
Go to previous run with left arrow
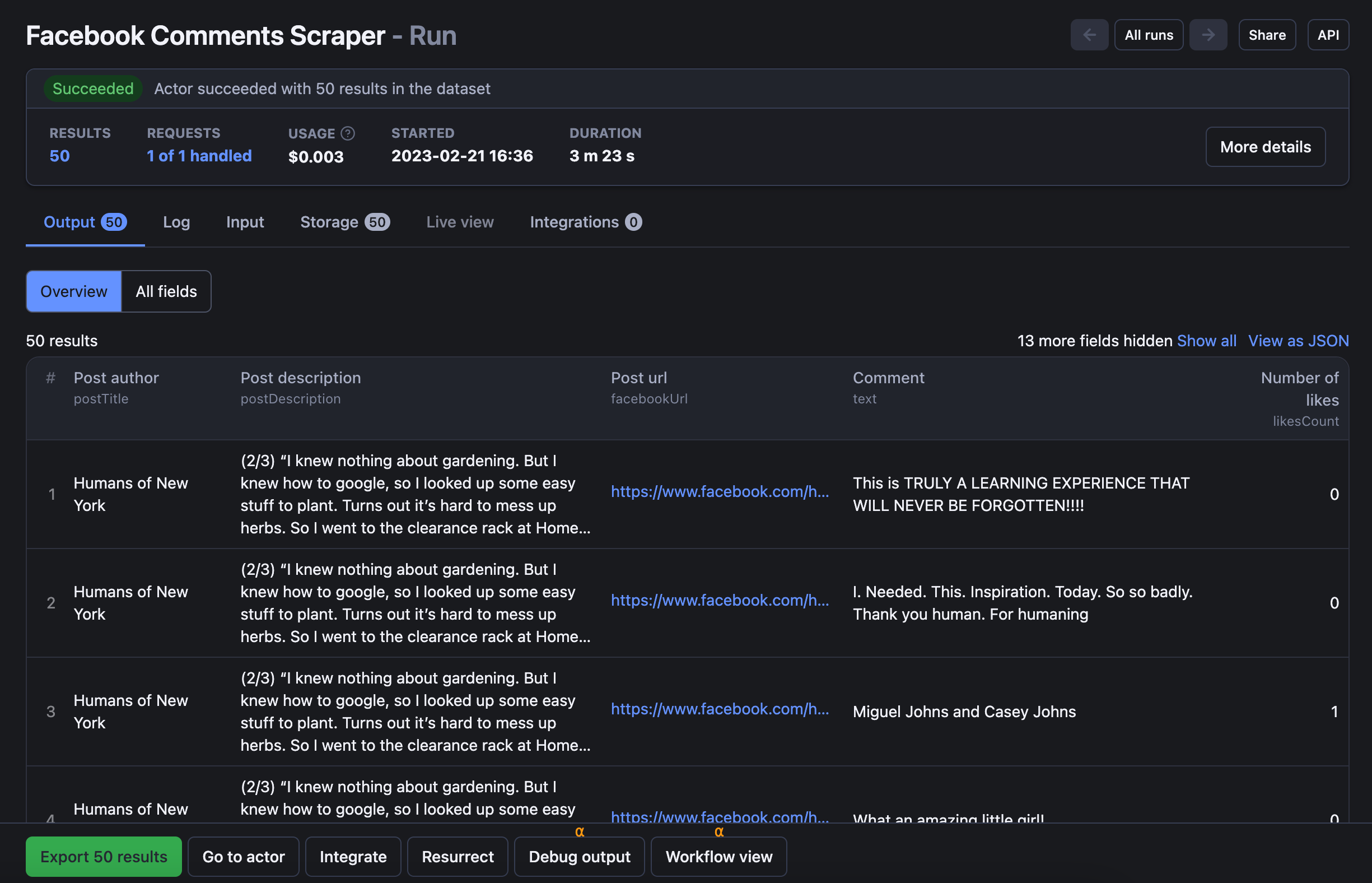tap(1089, 35)
